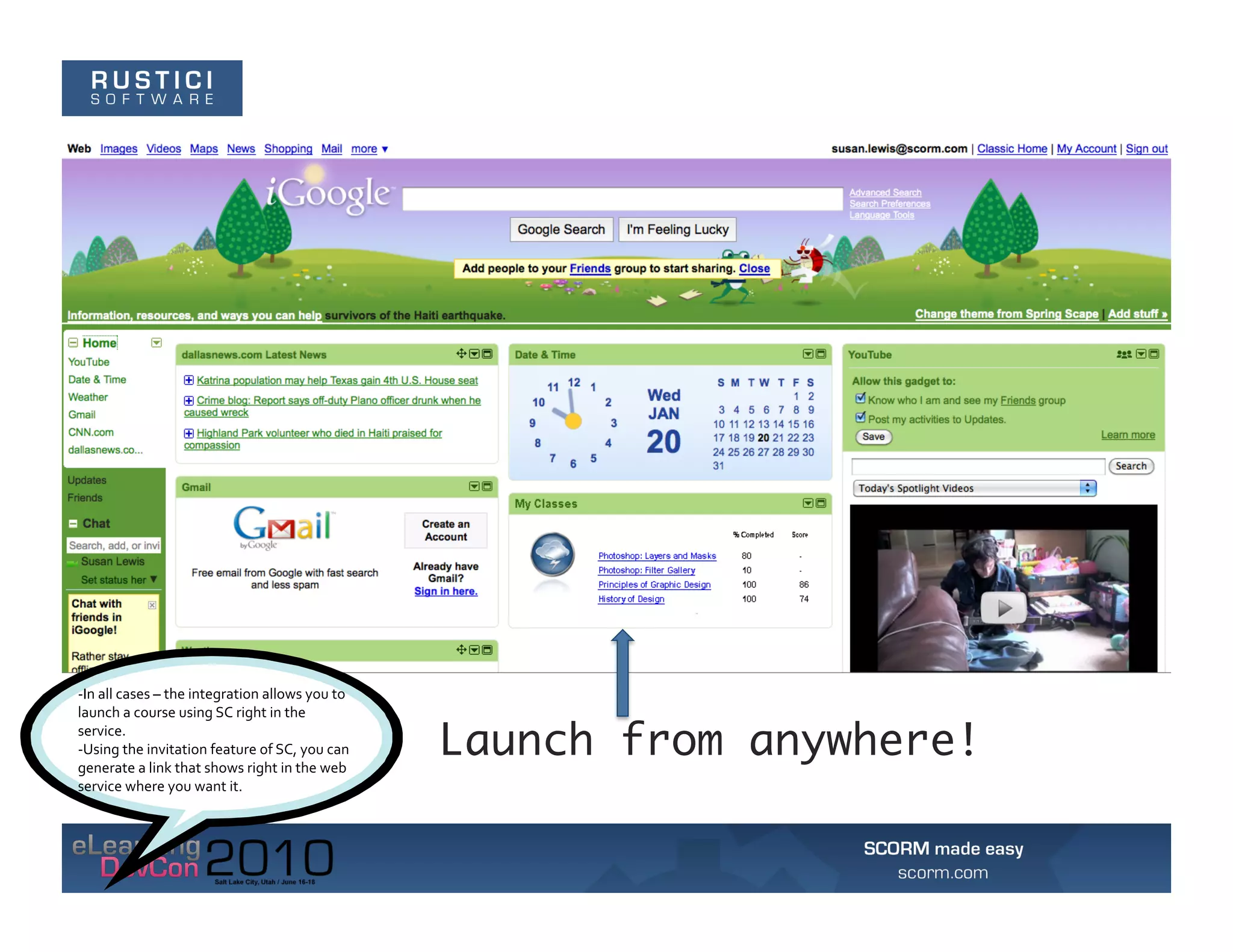Open Advanced Search link
The image size is (1233, 952).
[885, 193]
